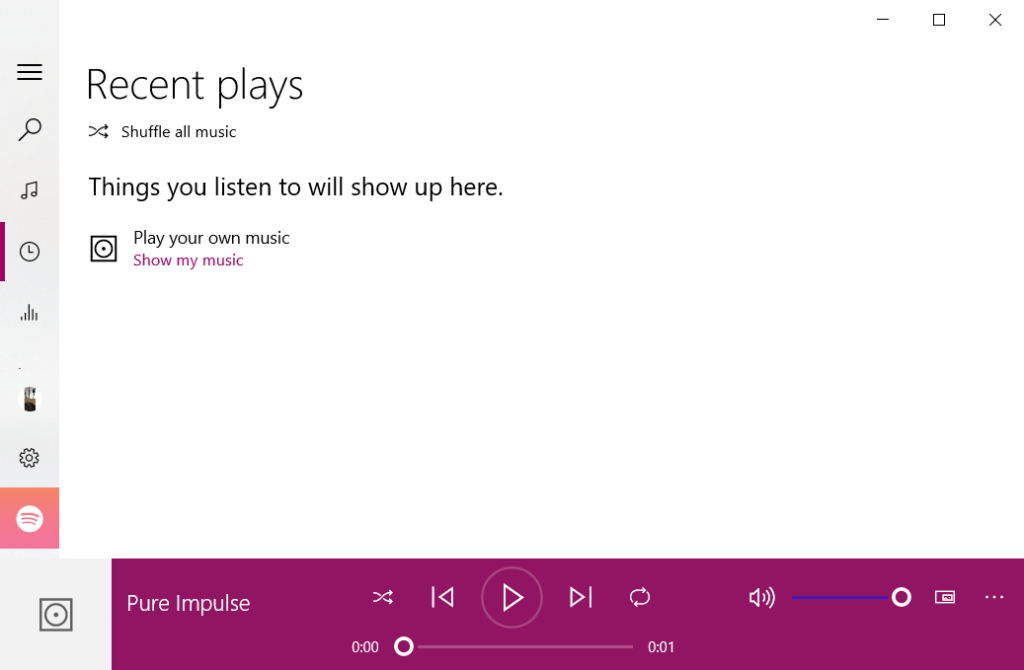Click the Spotify logo tile
The width and height of the screenshot is (1024, 670).
(29, 518)
